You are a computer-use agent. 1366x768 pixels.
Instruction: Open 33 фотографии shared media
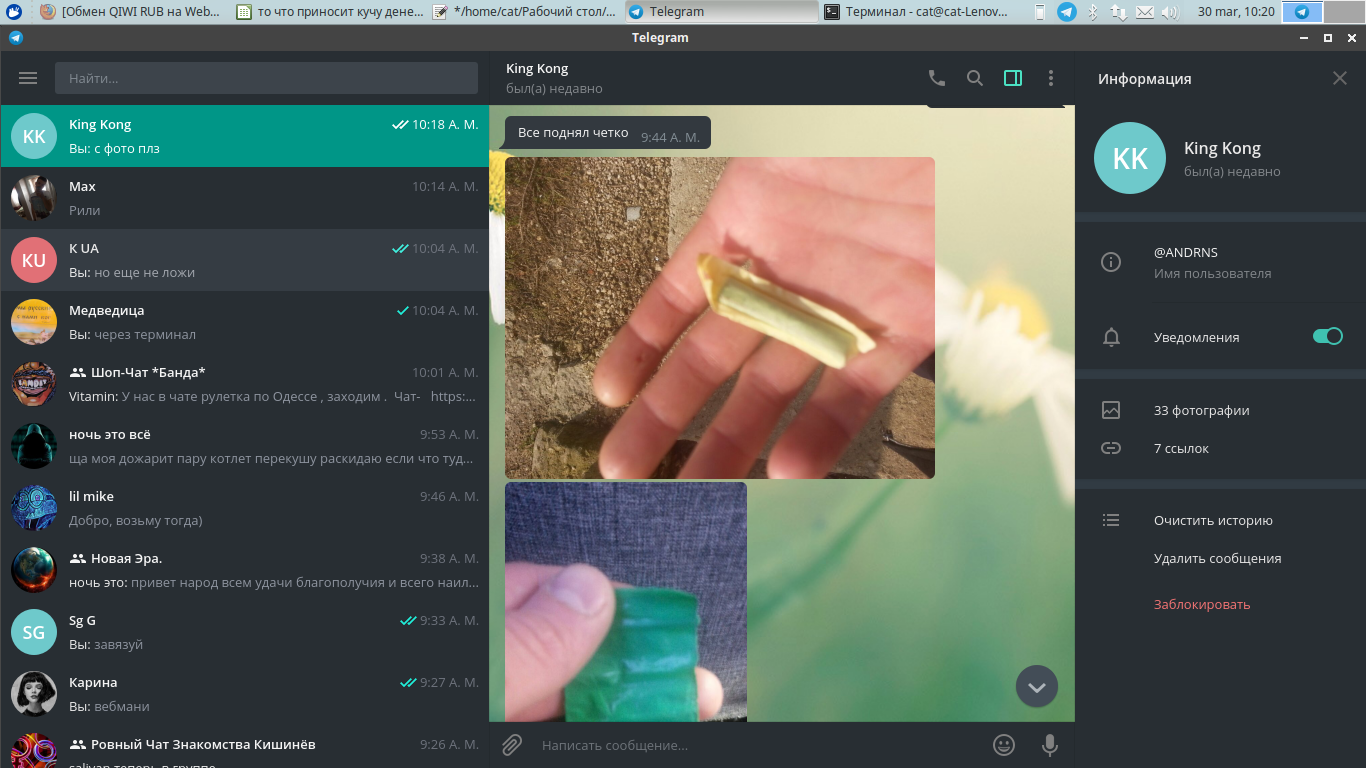click(x=1201, y=410)
